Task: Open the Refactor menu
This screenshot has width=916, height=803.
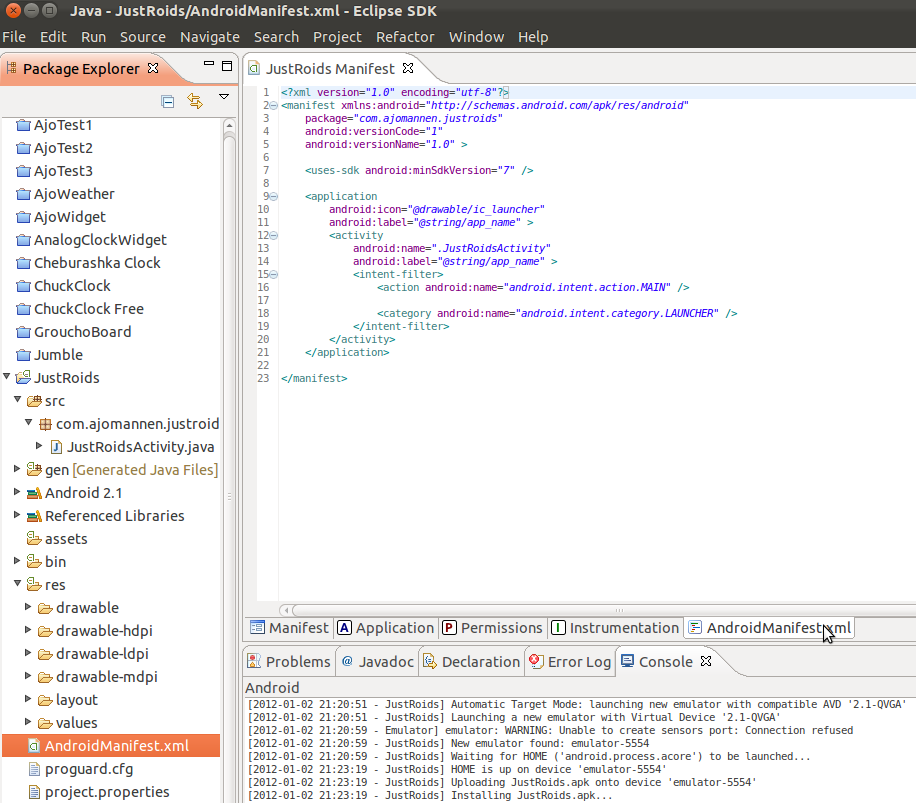Action: point(405,37)
